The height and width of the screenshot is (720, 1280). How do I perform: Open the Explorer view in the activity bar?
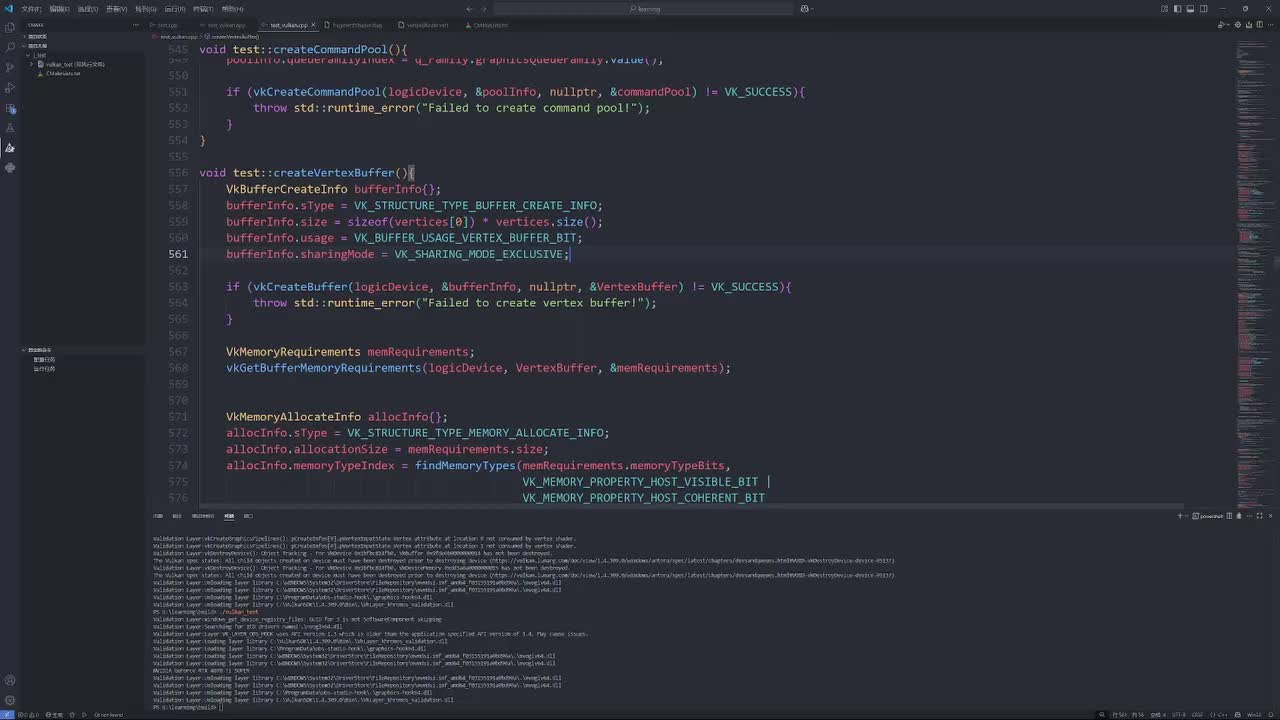coord(10,26)
